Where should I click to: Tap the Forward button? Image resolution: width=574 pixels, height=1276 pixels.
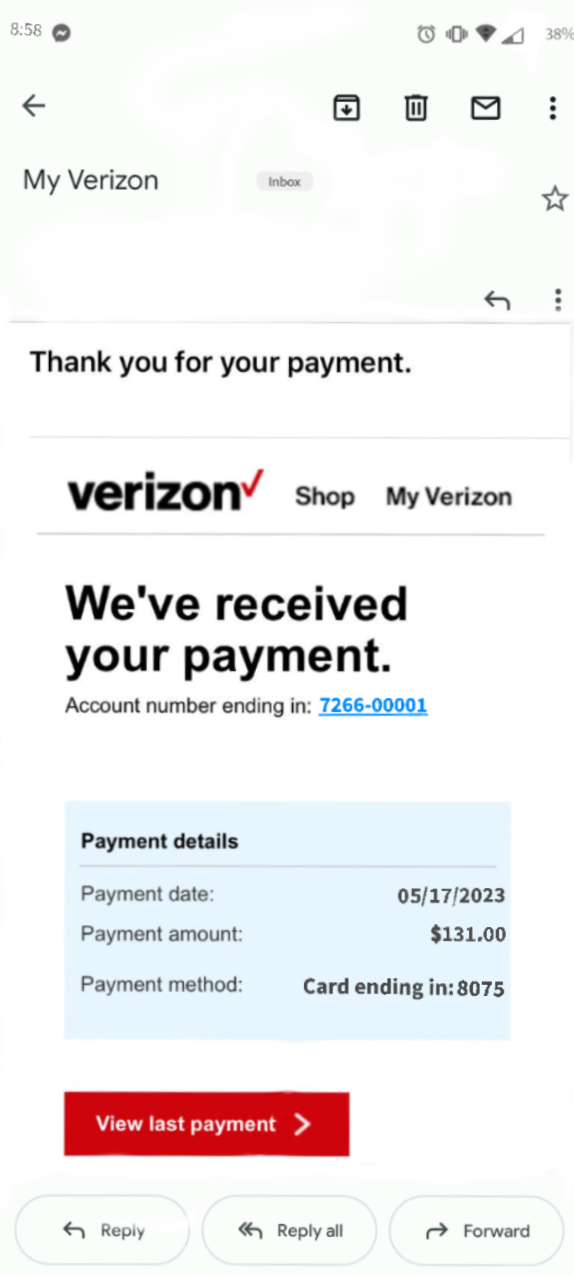(476, 1231)
